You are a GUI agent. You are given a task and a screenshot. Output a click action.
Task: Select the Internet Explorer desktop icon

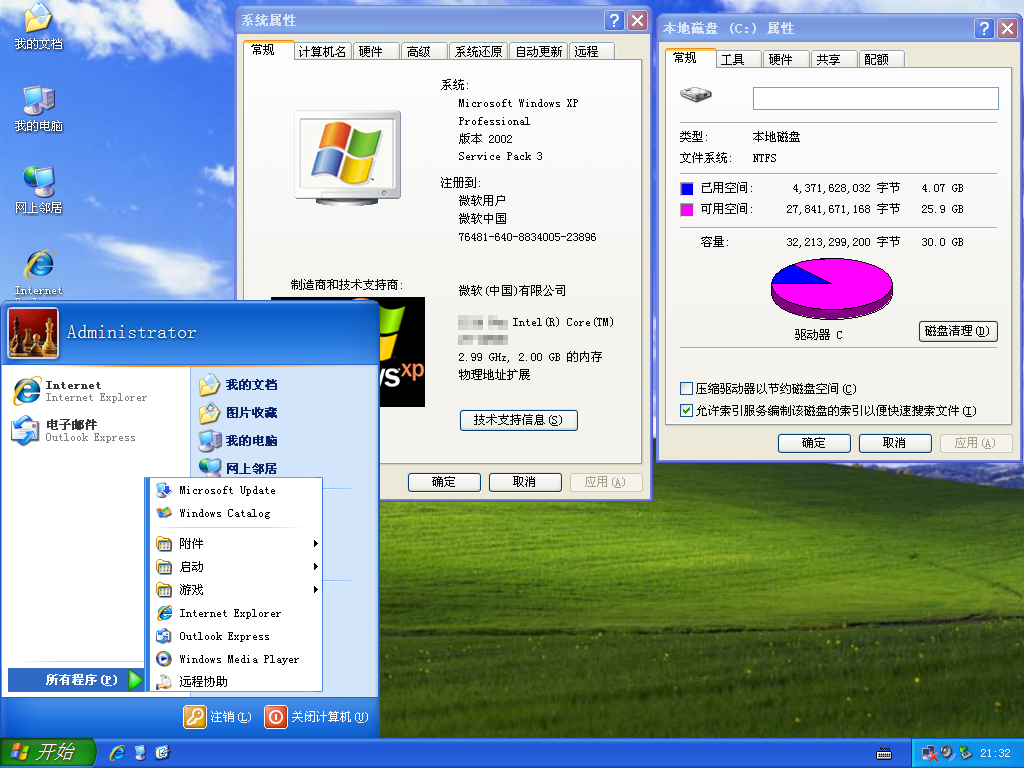coord(38,273)
